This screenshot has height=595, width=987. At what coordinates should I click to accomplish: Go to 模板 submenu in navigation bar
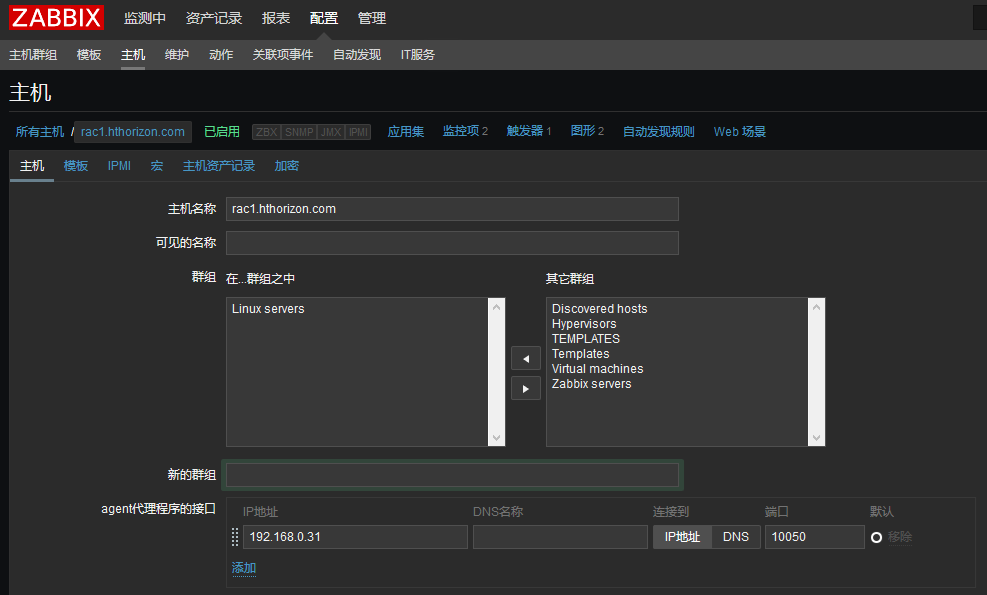point(89,55)
